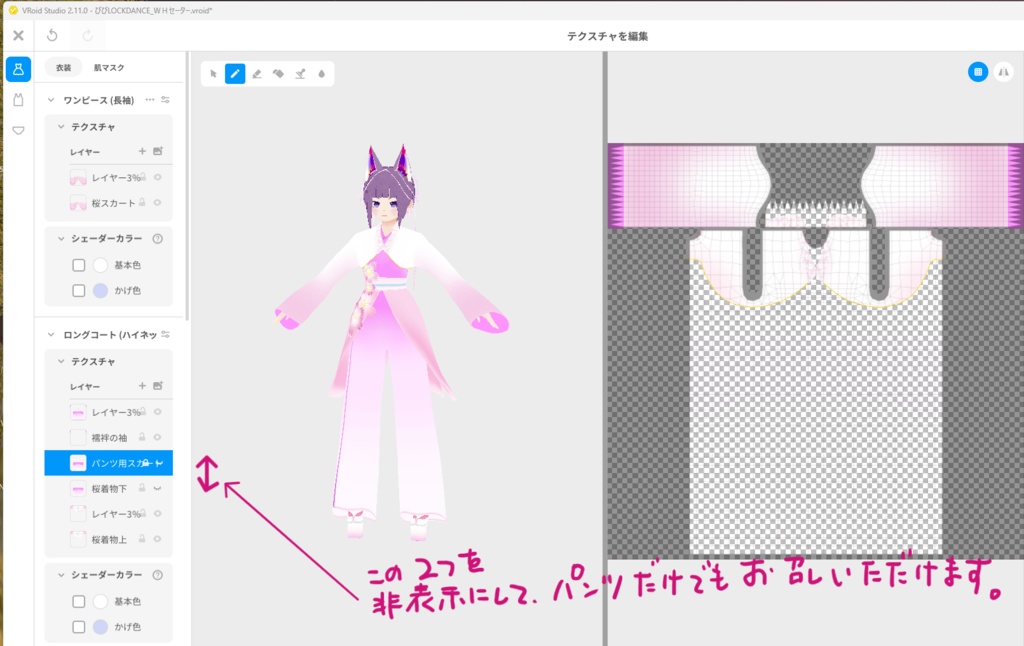Screen dimensions: 1024x646
Task: Activate the blur (water drop) tool
Action: tap(322, 73)
